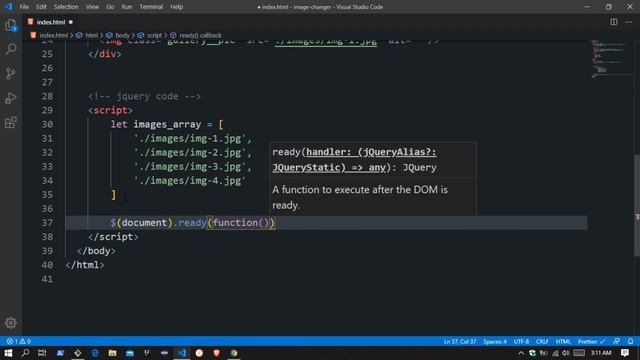The width and height of the screenshot is (640, 360).
Task: Click the vertical editor scrollbar thumb
Action: [x=637, y=205]
